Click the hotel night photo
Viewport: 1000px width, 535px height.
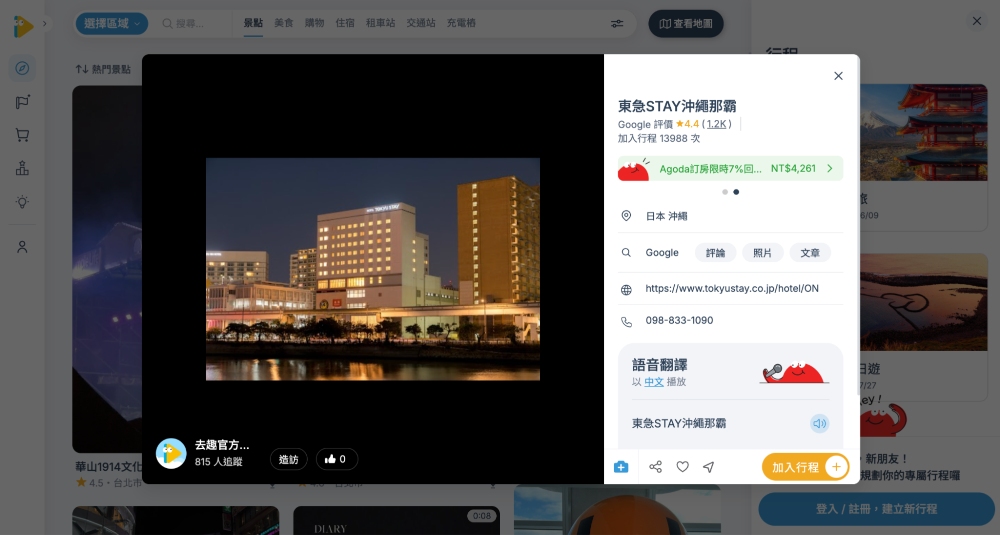[x=372, y=269]
